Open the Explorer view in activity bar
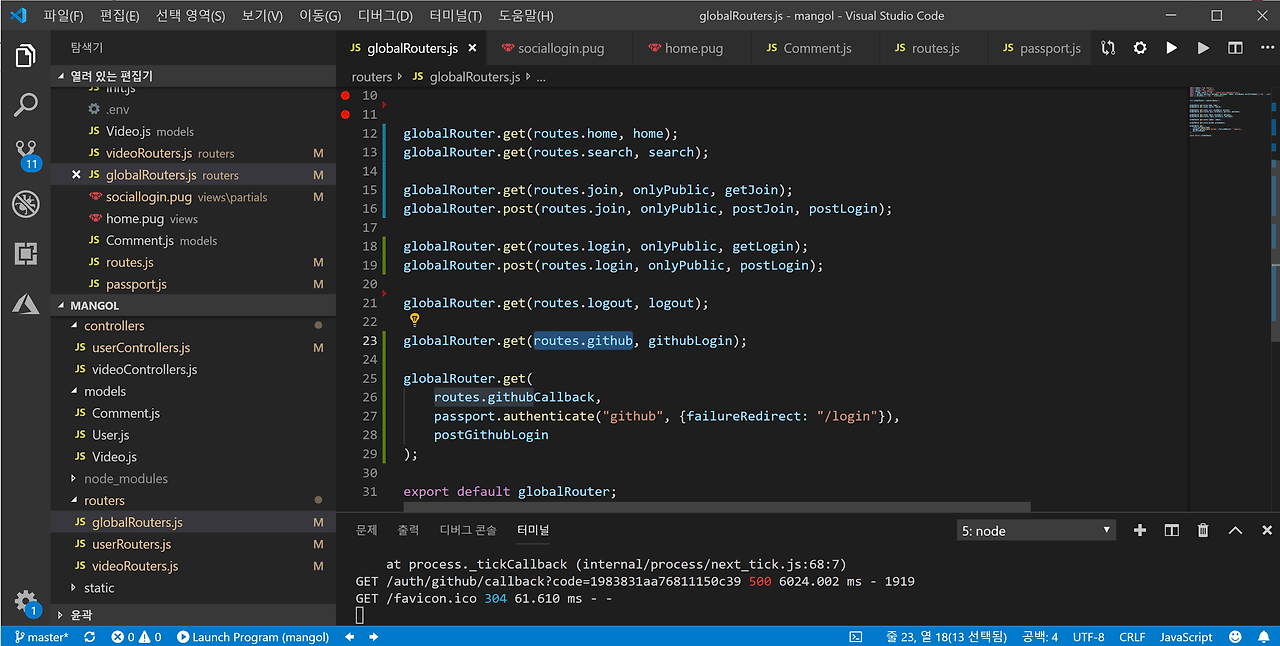Viewport: 1280px width, 646px height. pyautogui.click(x=25, y=56)
